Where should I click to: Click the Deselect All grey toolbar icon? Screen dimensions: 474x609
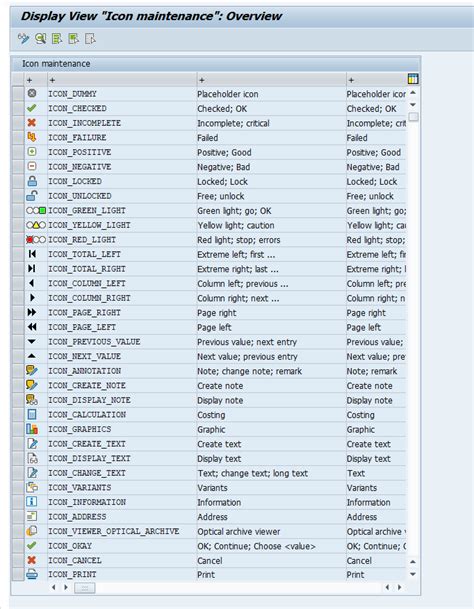90,38
